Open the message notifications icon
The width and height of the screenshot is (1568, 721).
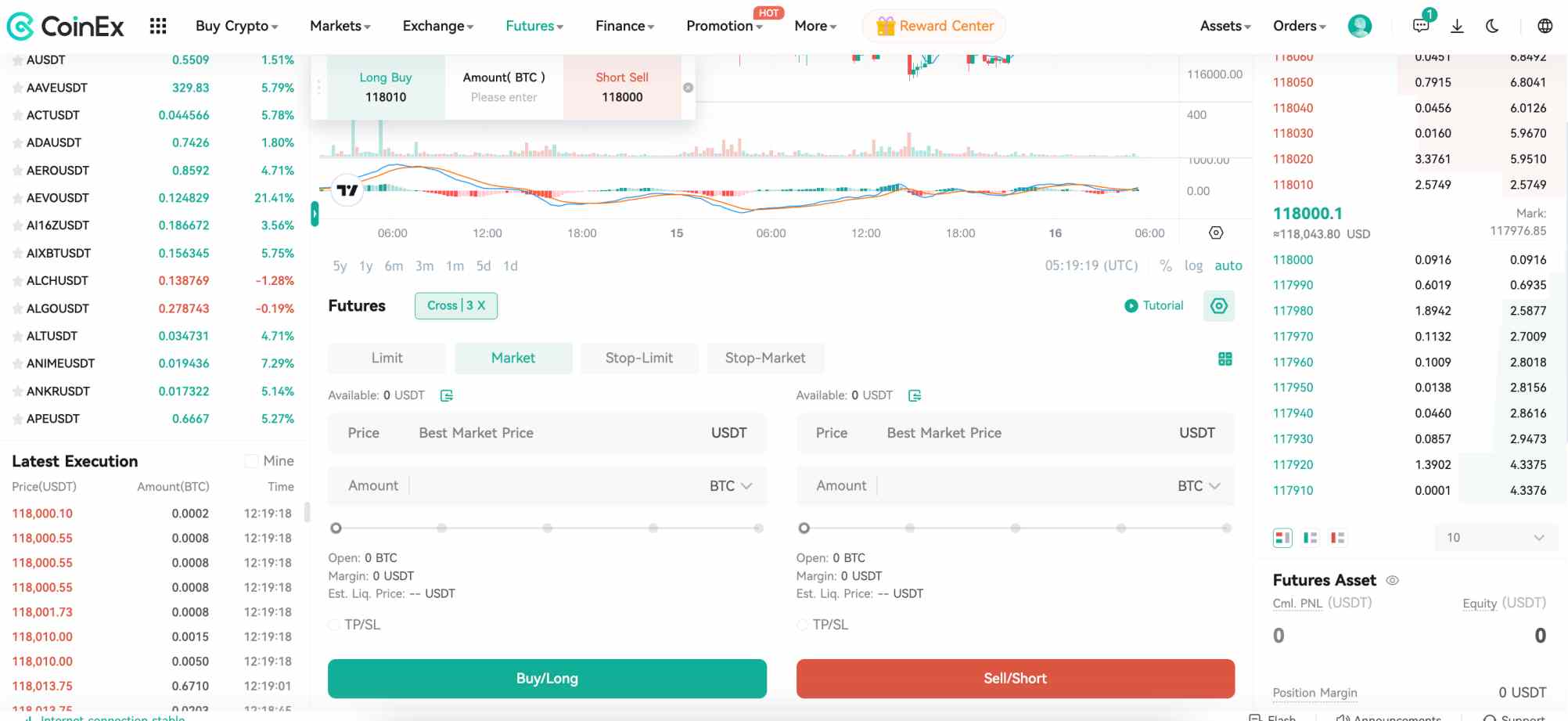[1419, 25]
